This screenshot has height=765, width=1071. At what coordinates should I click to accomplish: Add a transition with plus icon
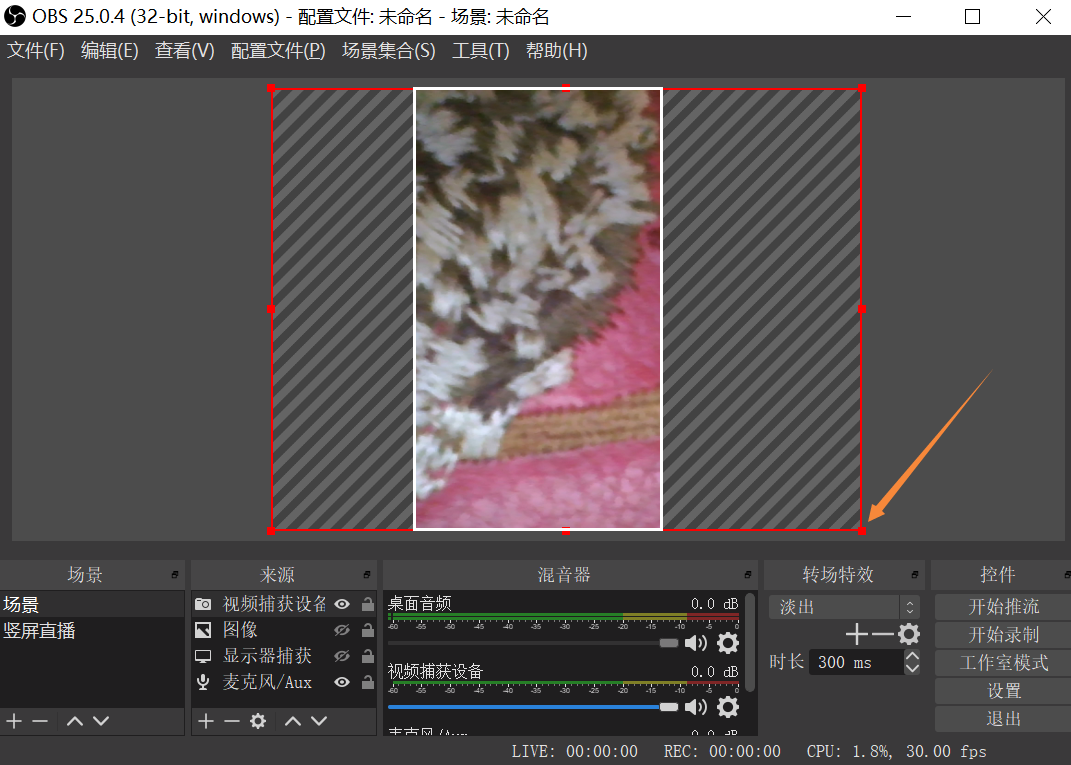tap(857, 635)
